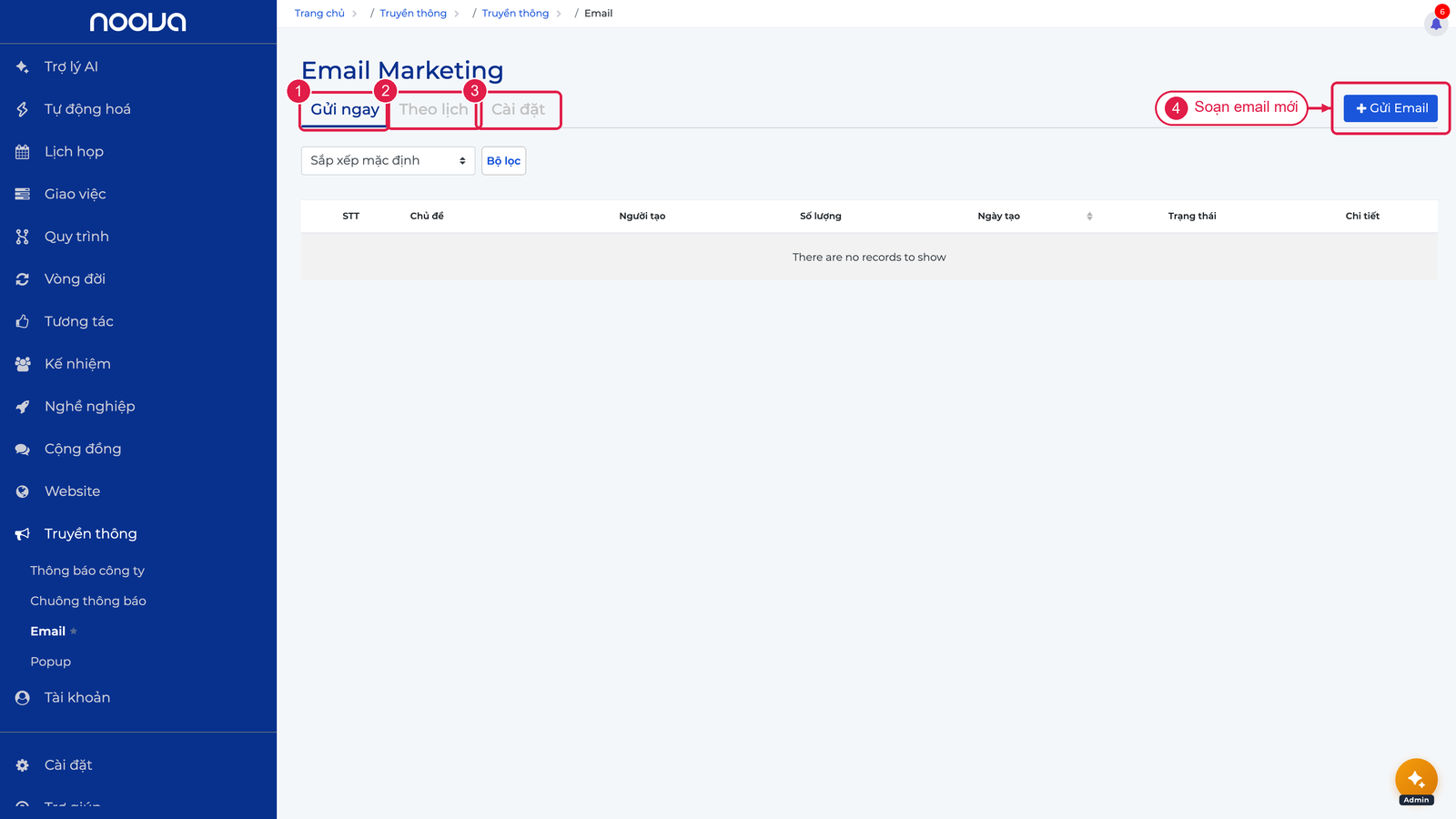This screenshot has width=1456, height=819.
Task: Open Nghề nghiệp menu label
Action: click(89, 407)
